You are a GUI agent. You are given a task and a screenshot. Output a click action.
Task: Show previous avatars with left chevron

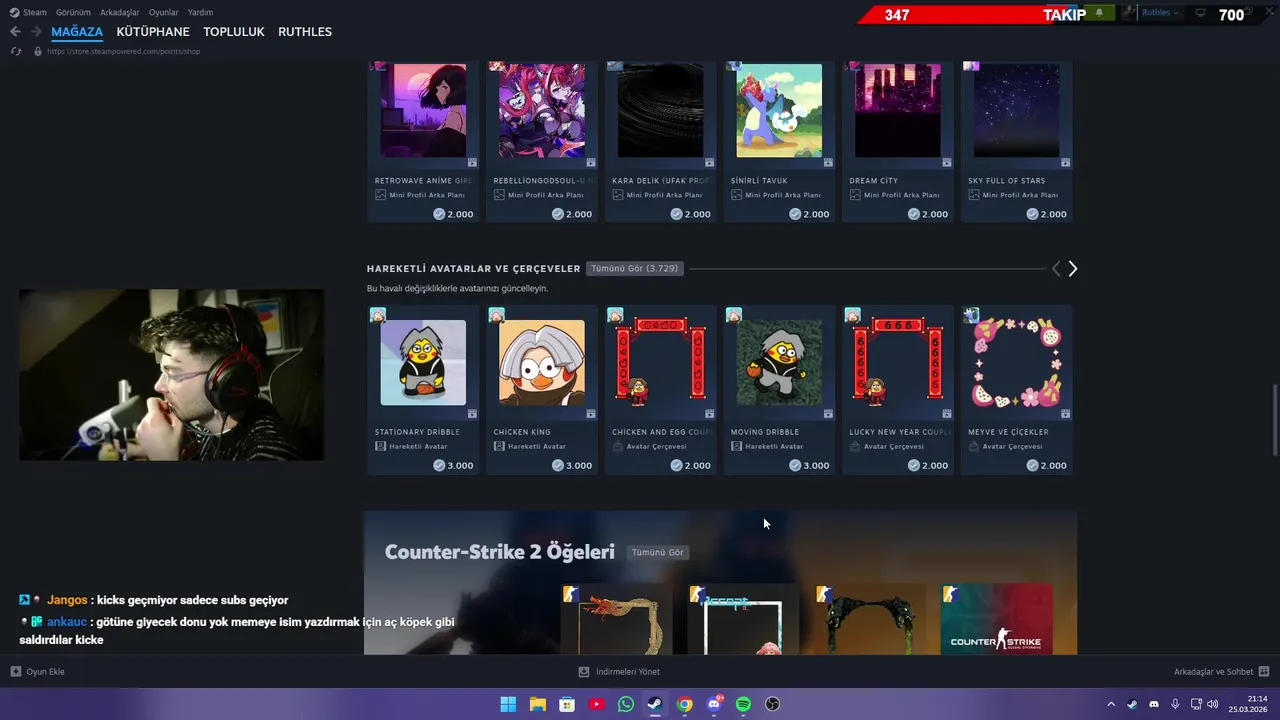(x=1056, y=269)
